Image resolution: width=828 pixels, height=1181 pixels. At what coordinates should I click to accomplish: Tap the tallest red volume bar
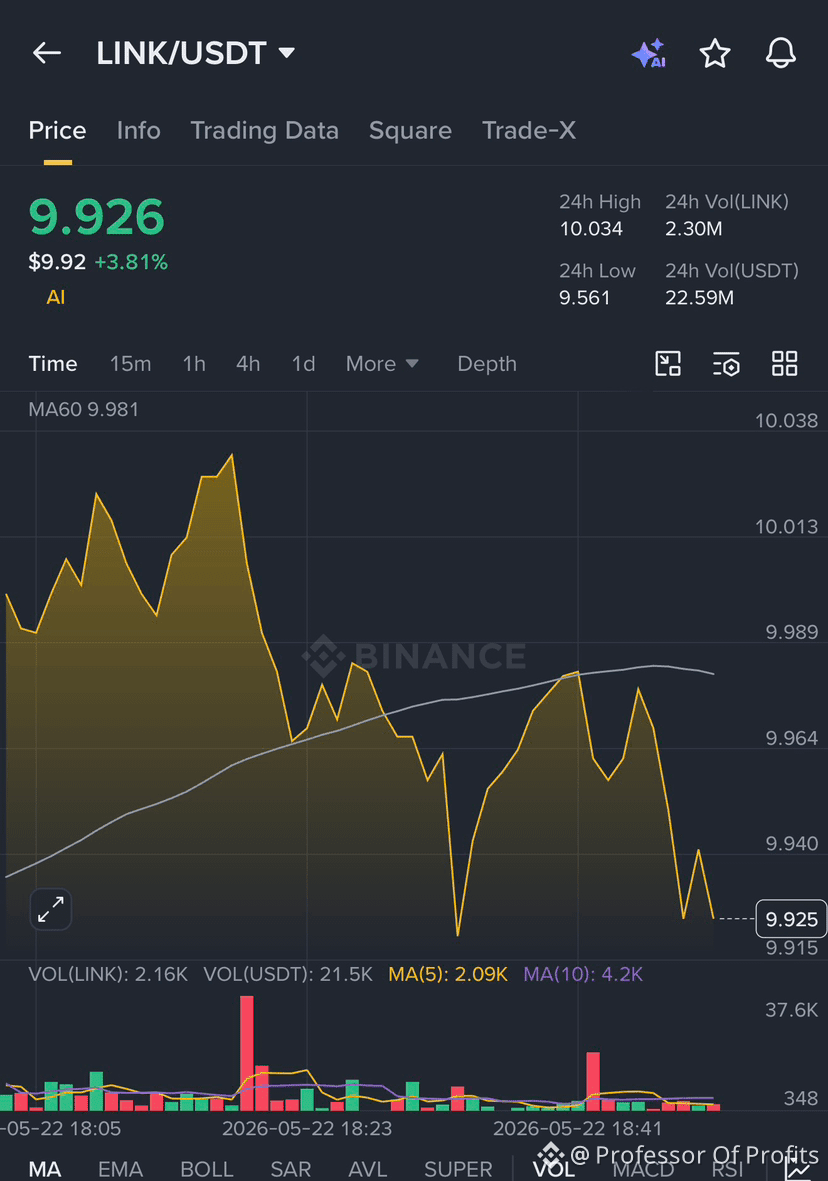247,1053
